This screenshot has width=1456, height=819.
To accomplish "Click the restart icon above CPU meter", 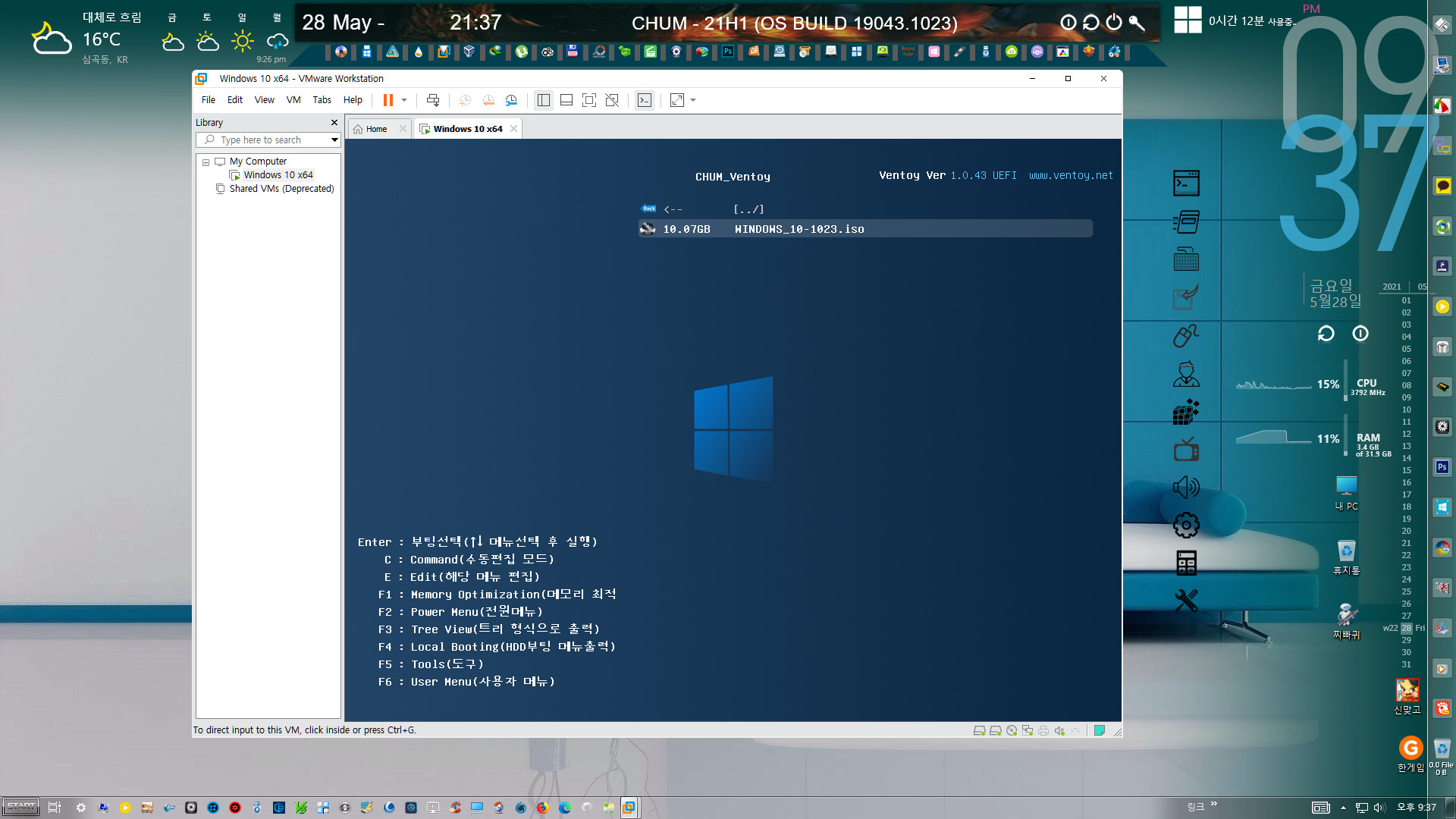I will tap(1326, 334).
